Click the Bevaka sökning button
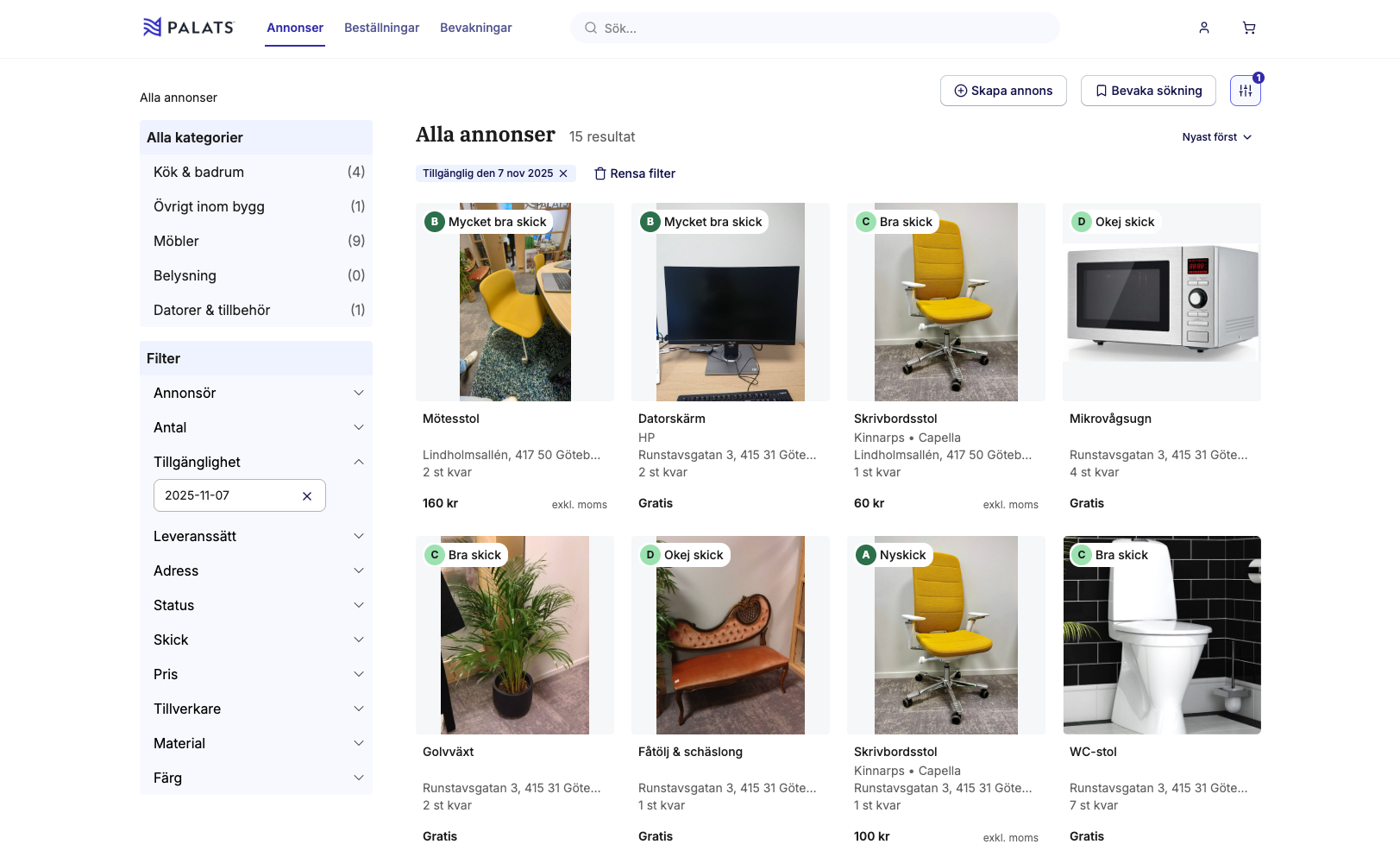Image resolution: width=1400 pixels, height=857 pixels. (x=1148, y=91)
